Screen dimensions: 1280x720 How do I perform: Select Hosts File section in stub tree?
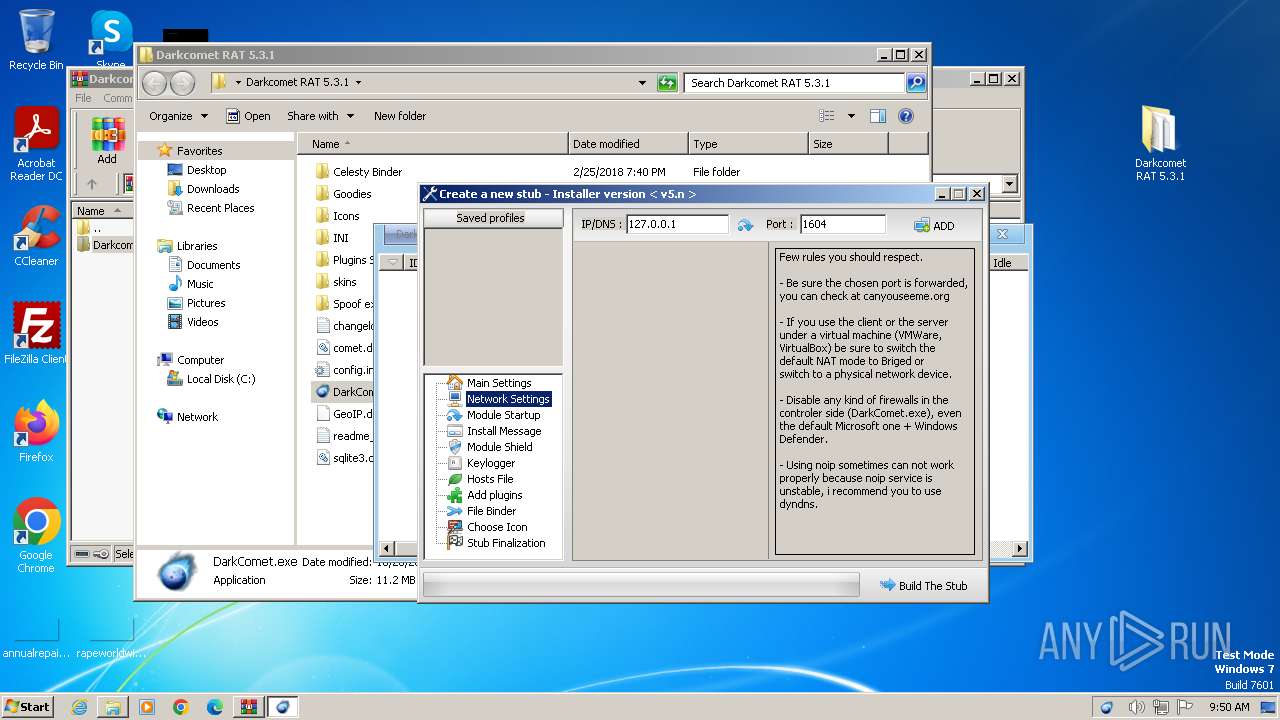click(489, 479)
